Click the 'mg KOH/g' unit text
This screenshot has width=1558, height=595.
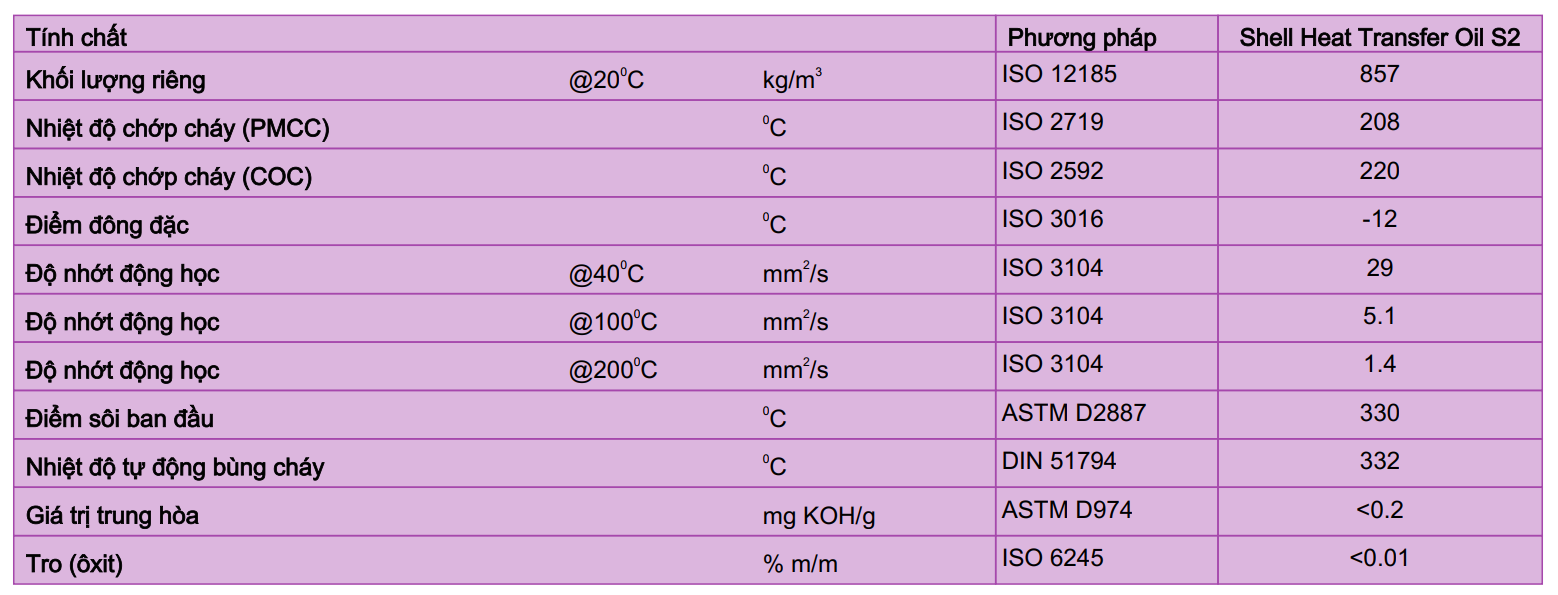(x=819, y=517)
